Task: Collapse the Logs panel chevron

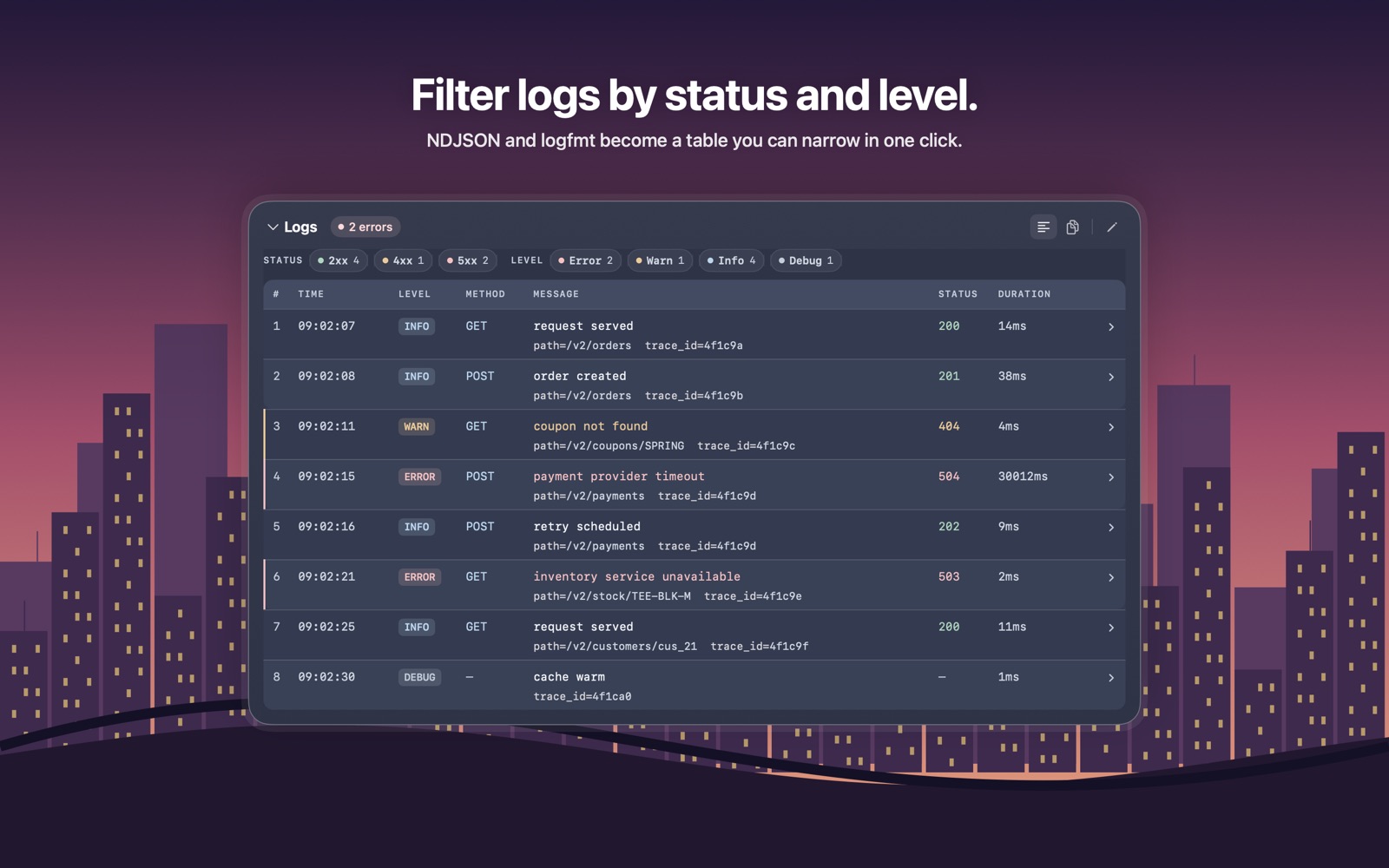Action: pyautogui.click(x=273, y=227)
